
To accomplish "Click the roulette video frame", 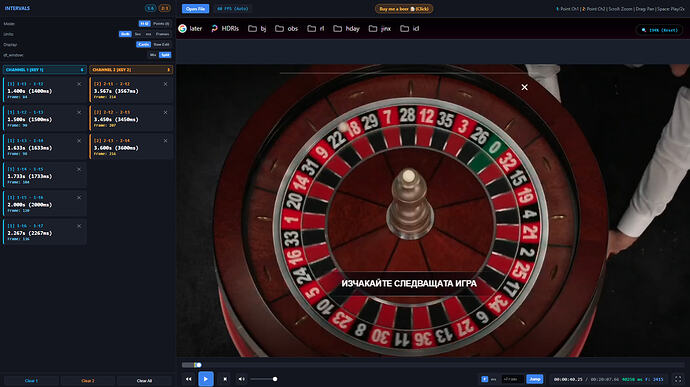I will click(x=433, y=210).
